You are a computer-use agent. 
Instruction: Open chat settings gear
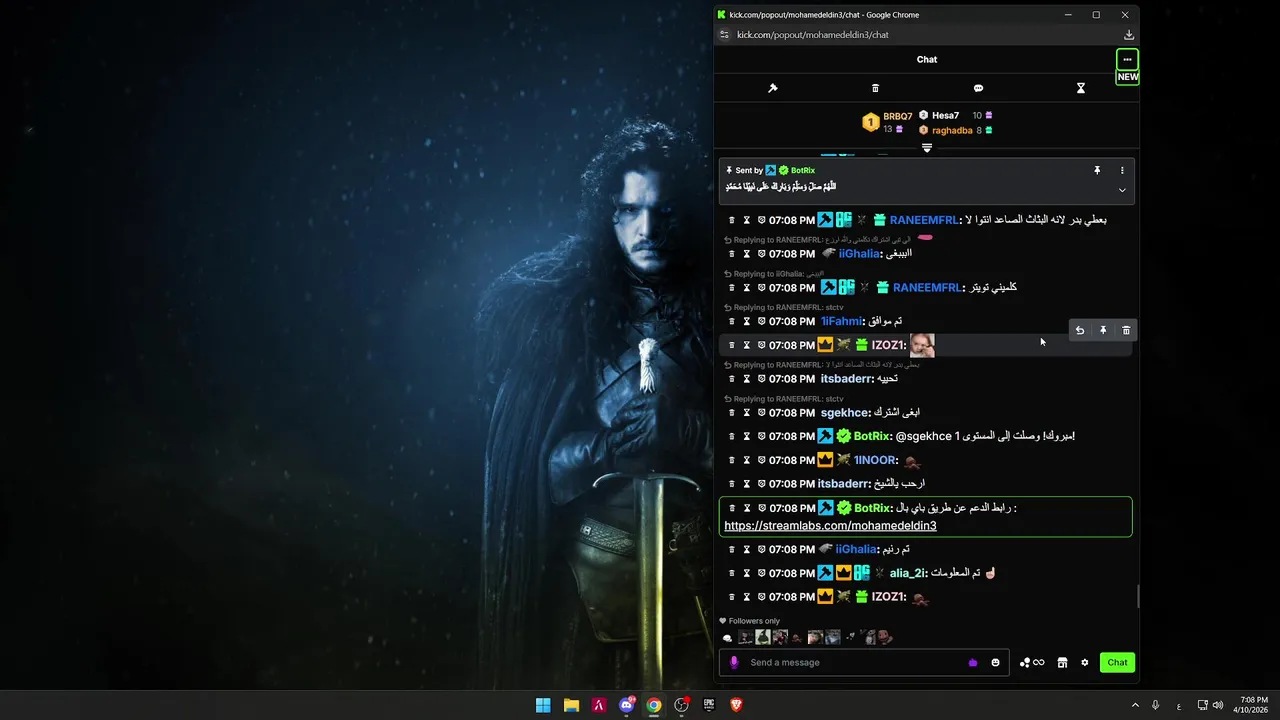point(1085,663)
